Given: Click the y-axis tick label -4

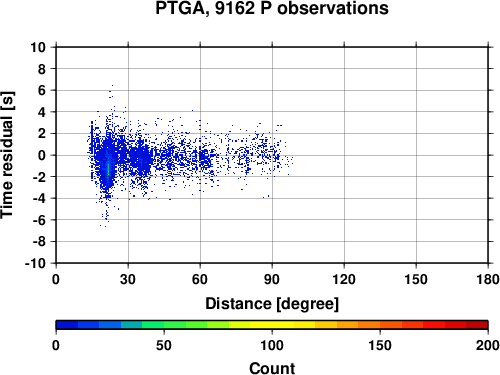Looking at the screenshot, I should coord(39,198).
